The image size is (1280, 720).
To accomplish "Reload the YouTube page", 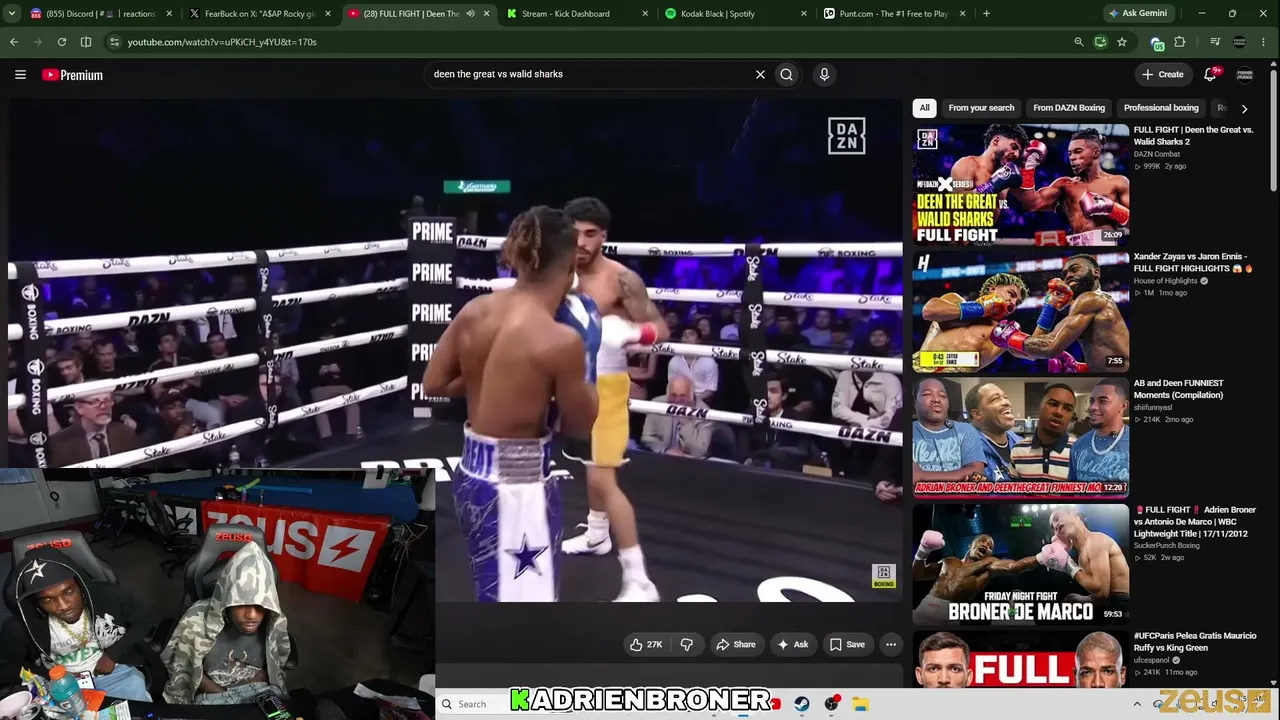I will pyautogui.click(x=62, y=42).
